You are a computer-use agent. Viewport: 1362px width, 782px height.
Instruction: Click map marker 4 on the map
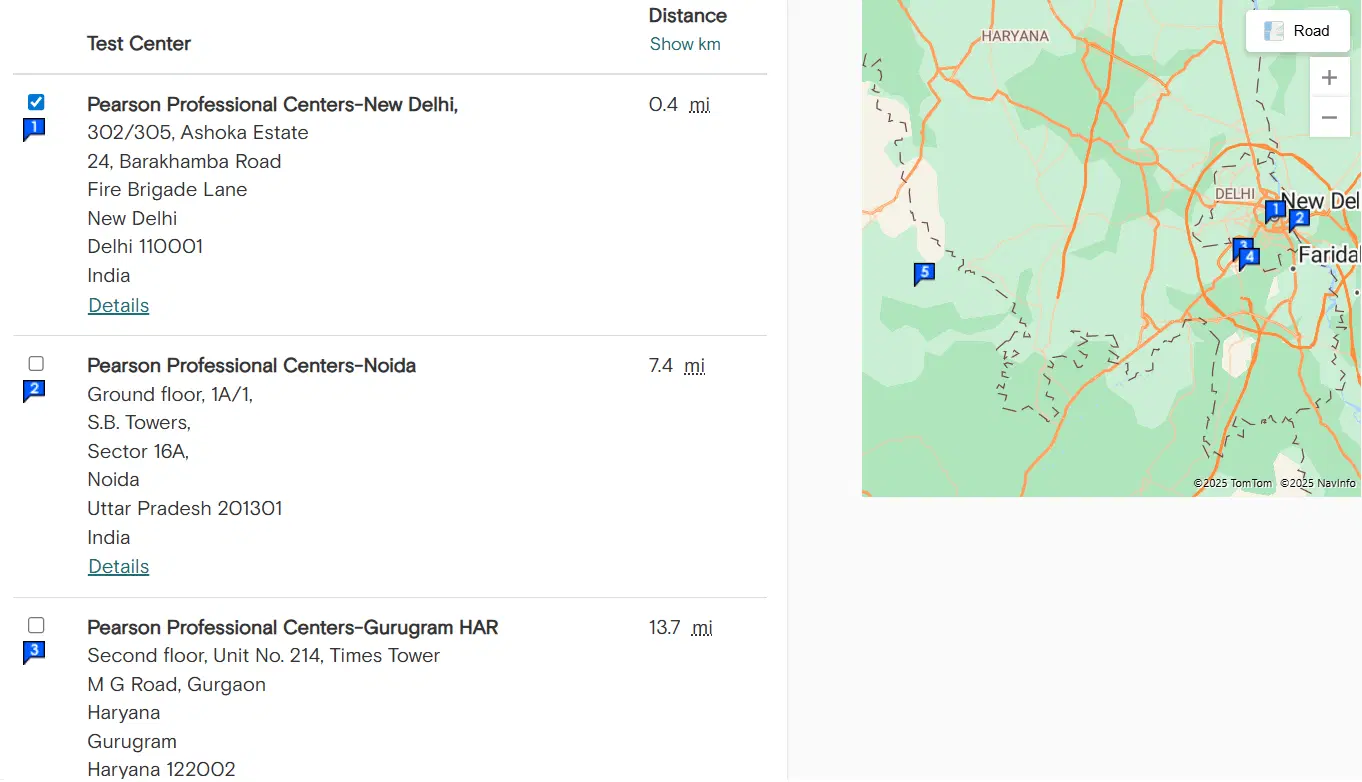[1250, 257]
